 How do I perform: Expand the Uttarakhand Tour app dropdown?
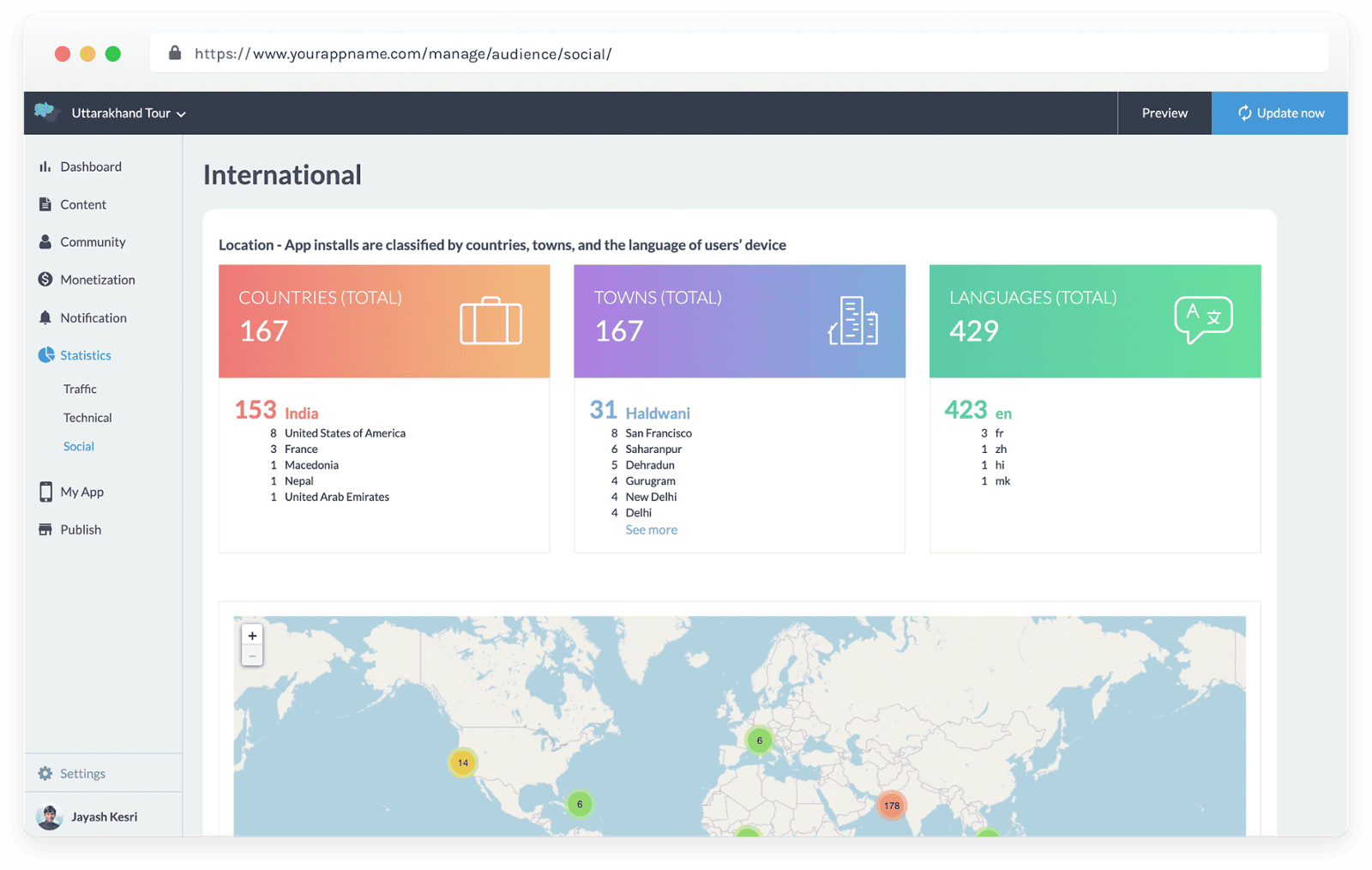tap(129, 113)
